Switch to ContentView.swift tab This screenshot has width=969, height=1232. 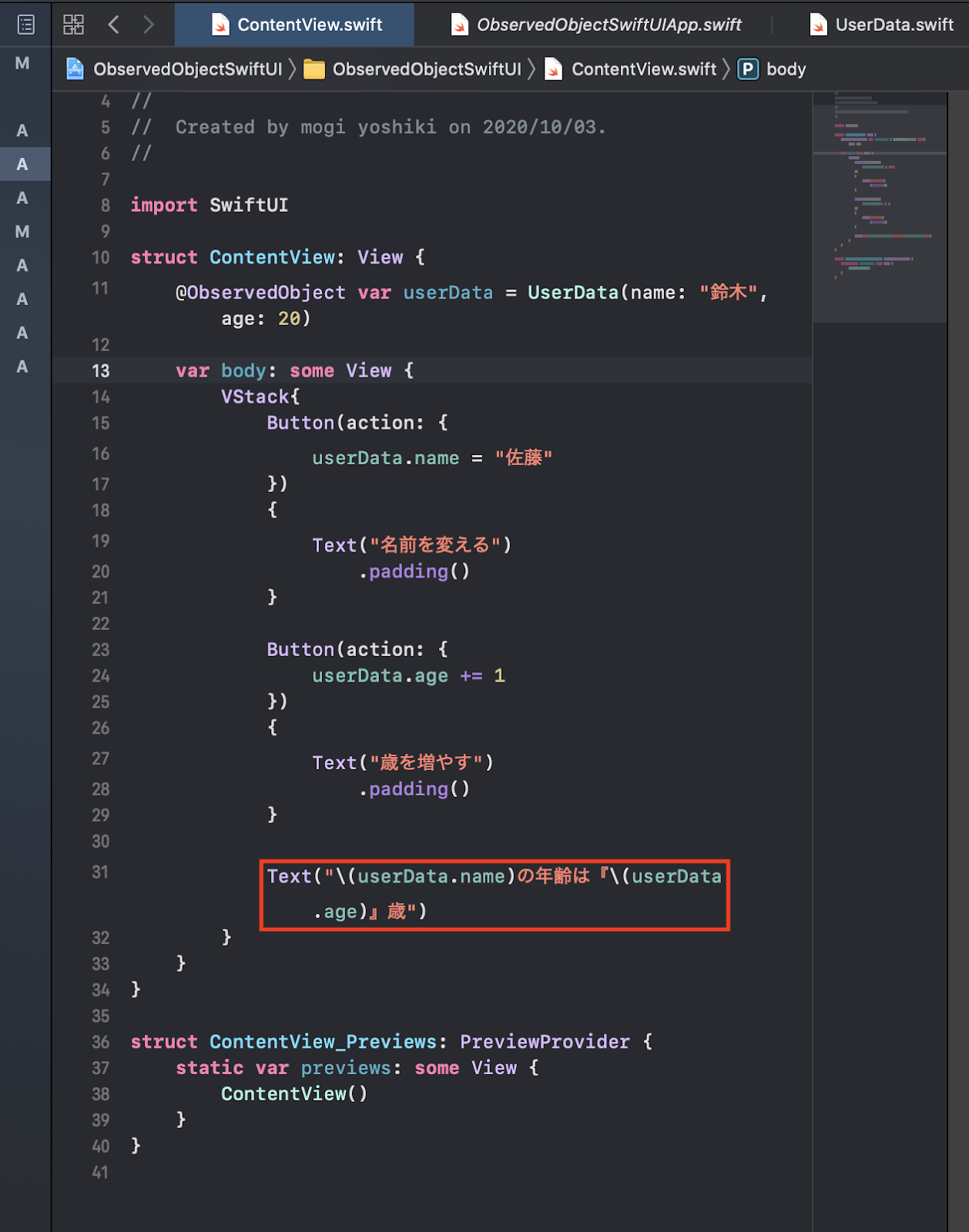(x=295, y=25)
